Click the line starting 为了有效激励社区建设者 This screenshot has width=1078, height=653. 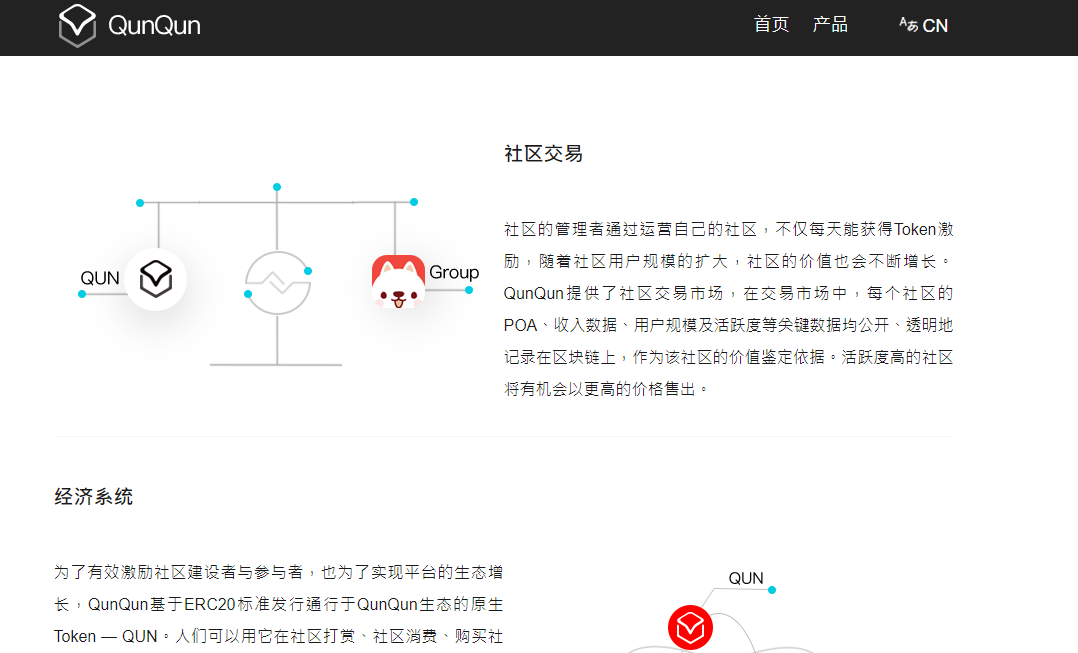(x=278, y=572)
